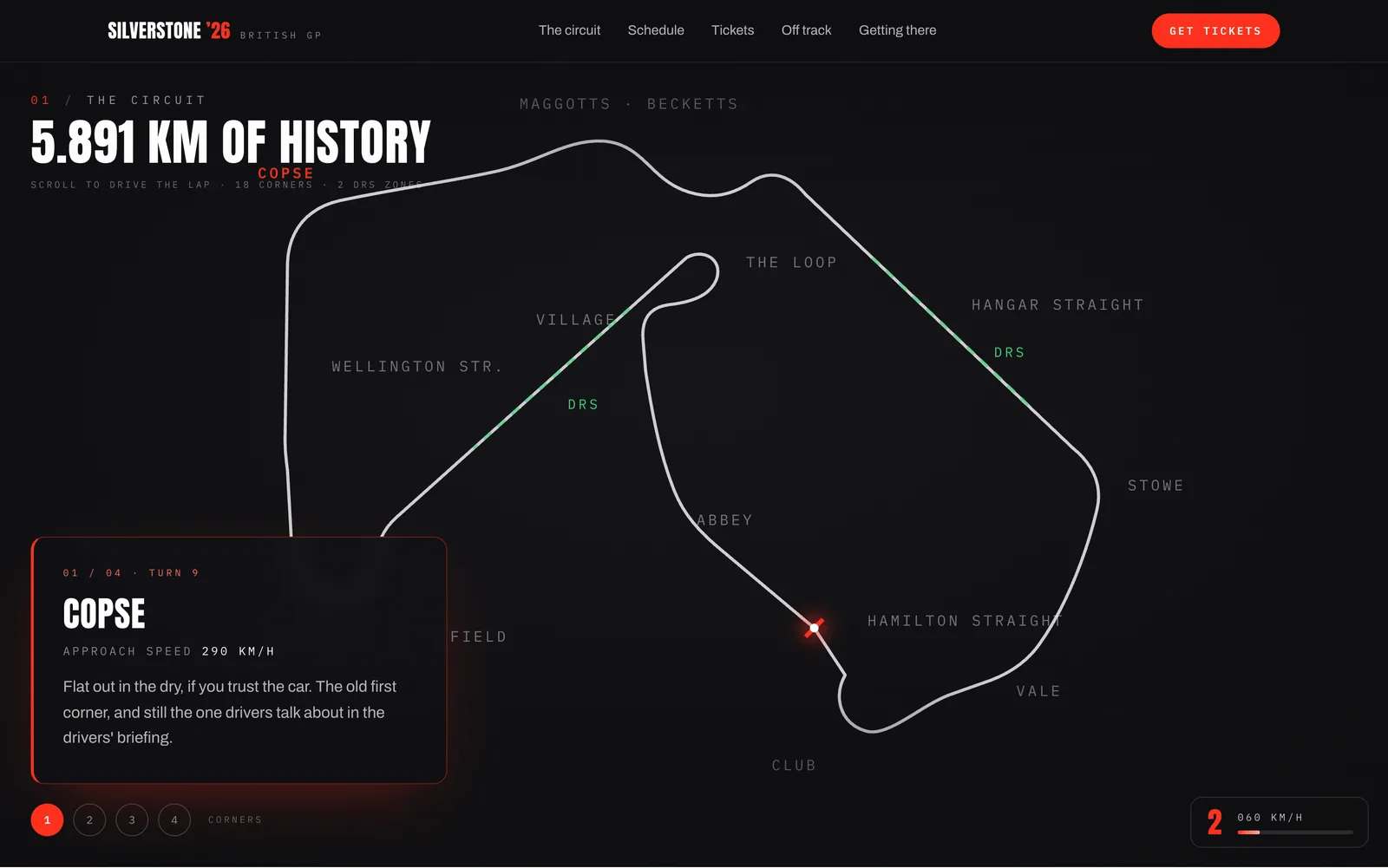The height and width of the screenshot is (868, 1388).
Task: Click the 01 / The Circuit section label
Action: (x=118, y=101)
